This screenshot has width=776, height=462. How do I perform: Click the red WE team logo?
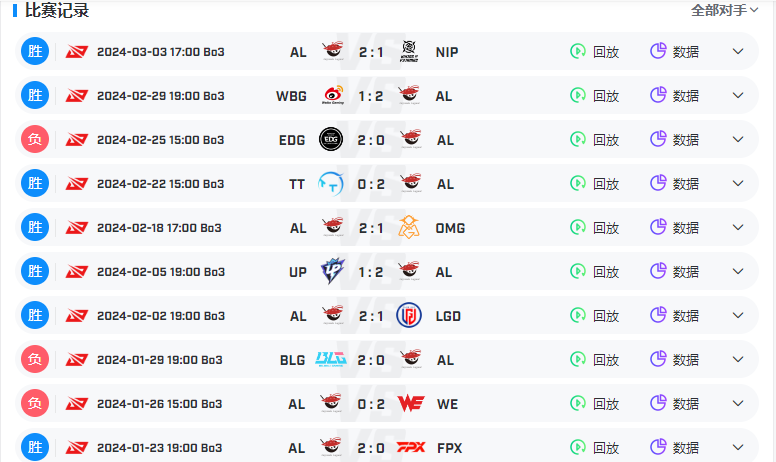(x=411, y=404)
